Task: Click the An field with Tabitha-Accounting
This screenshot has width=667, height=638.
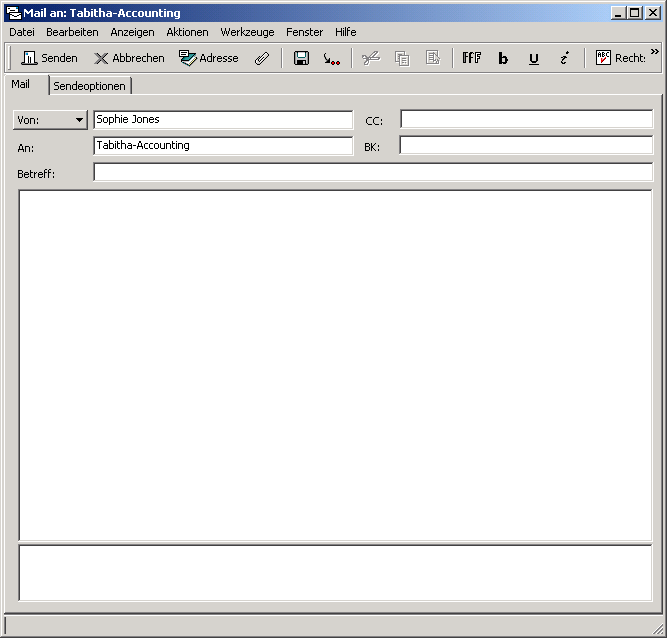Action: [x=223, y=145]
